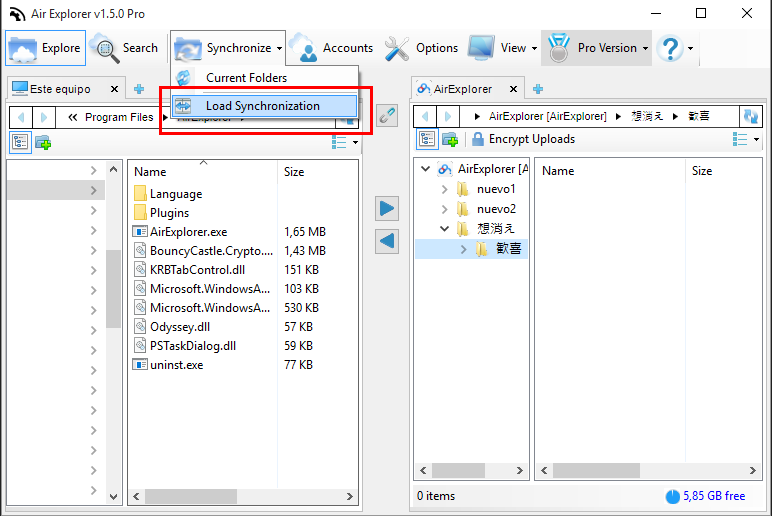The width and height of the screenshot is (772, 516).
Task: Sort right pane by Name column
Action: [610, 171]
